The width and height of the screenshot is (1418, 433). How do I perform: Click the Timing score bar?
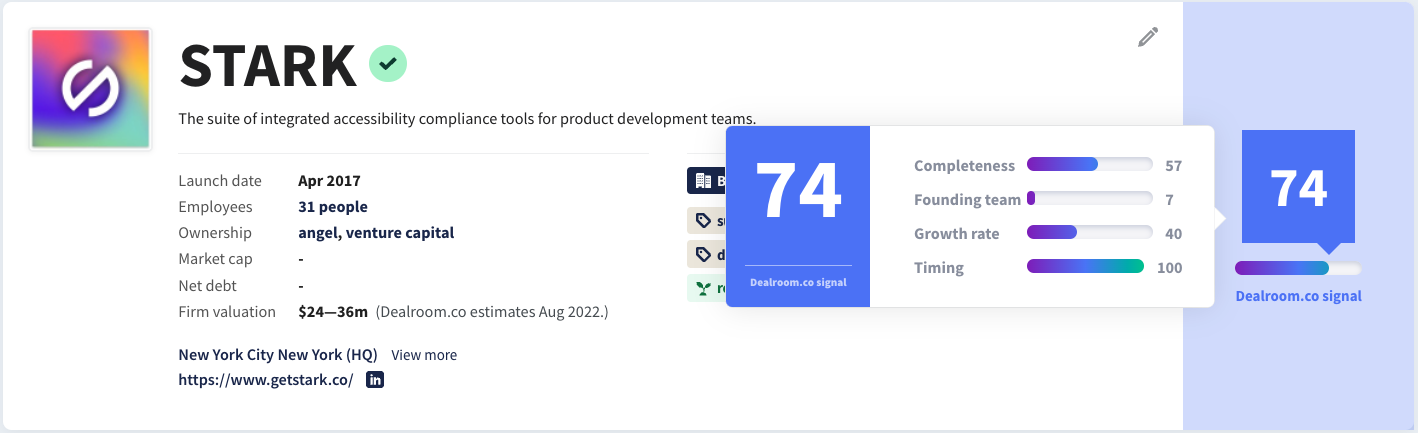pos(1085,267)
